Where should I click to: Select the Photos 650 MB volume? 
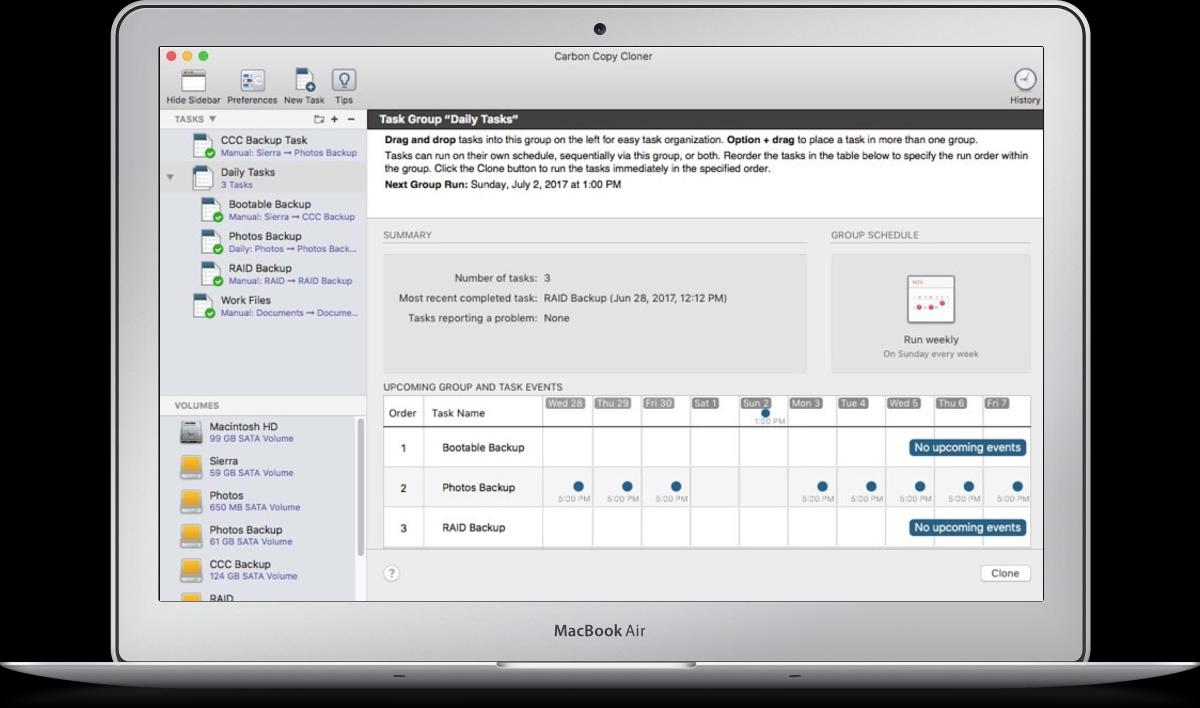click(x=258, y=501)
